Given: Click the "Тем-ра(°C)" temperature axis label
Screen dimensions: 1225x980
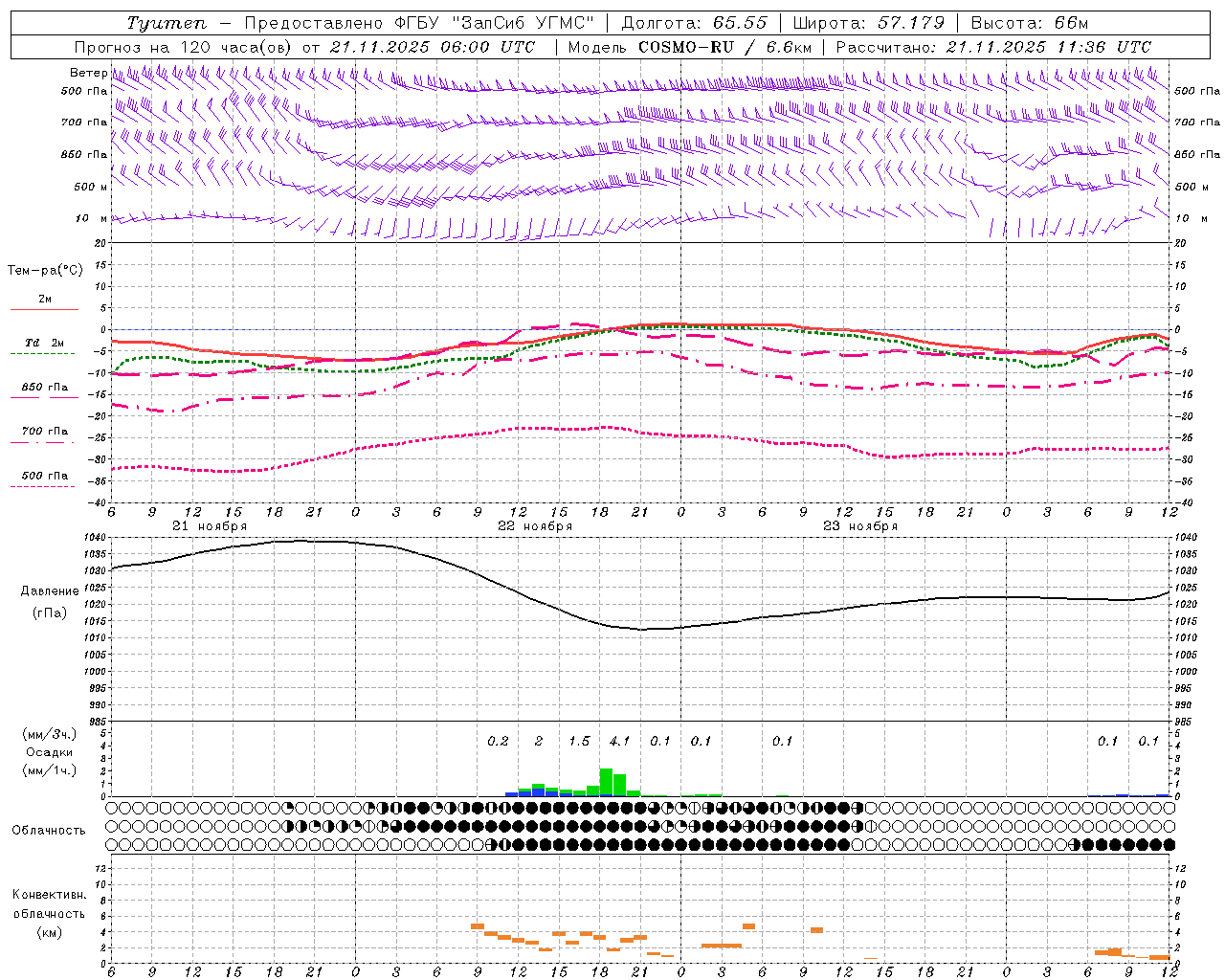Looking at the screenshot, I should click(x=45, y=271).
